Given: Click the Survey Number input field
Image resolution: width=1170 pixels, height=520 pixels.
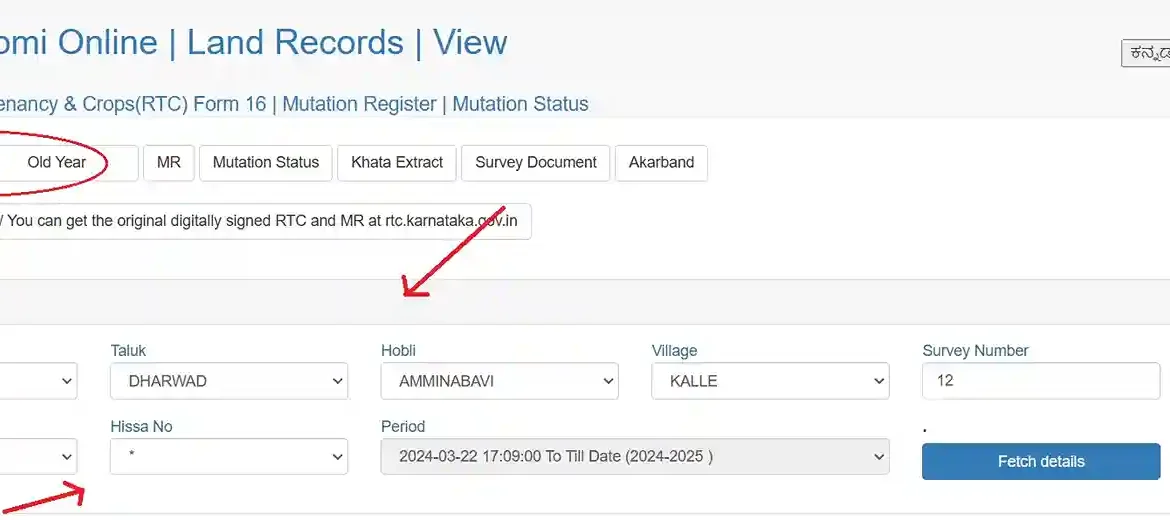Looking at the screenshot, I should point(1040,381).
